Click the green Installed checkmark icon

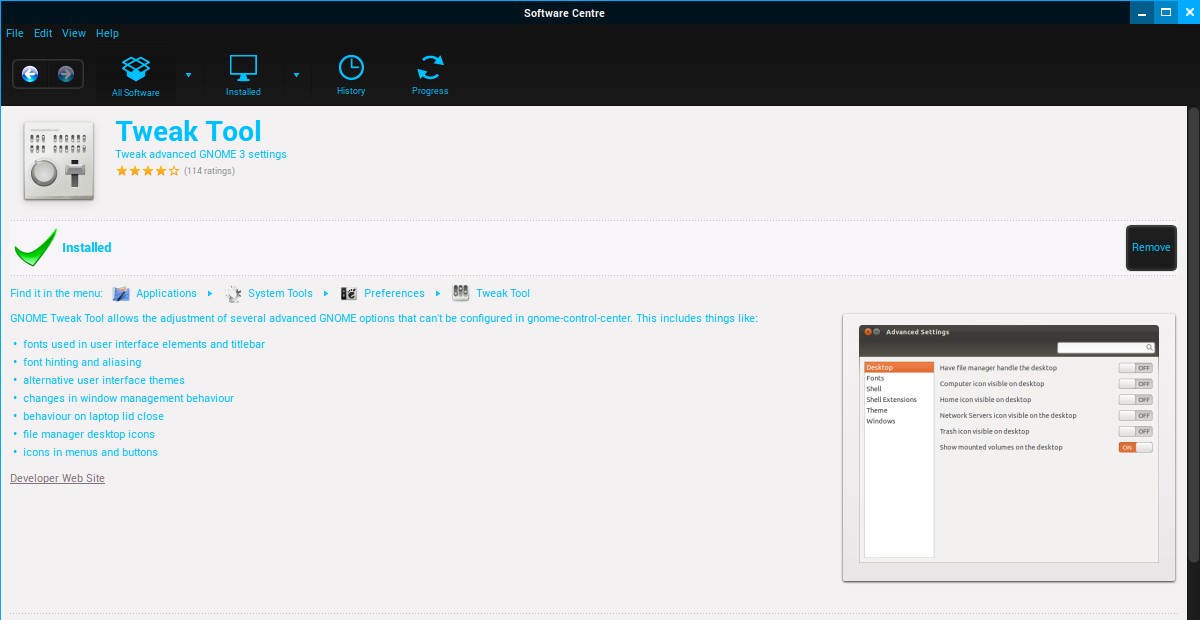coord(35,248)
